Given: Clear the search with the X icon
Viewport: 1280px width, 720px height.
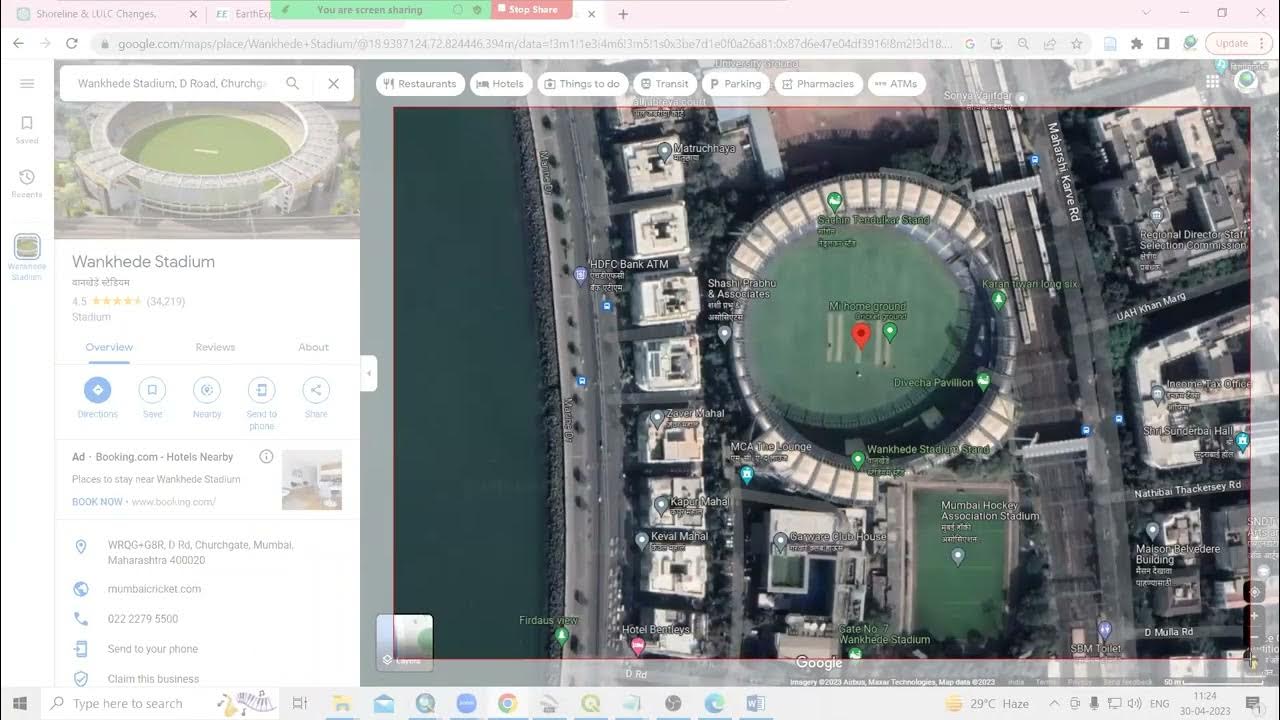Looking at the screenshot, I should pos(334,84).
